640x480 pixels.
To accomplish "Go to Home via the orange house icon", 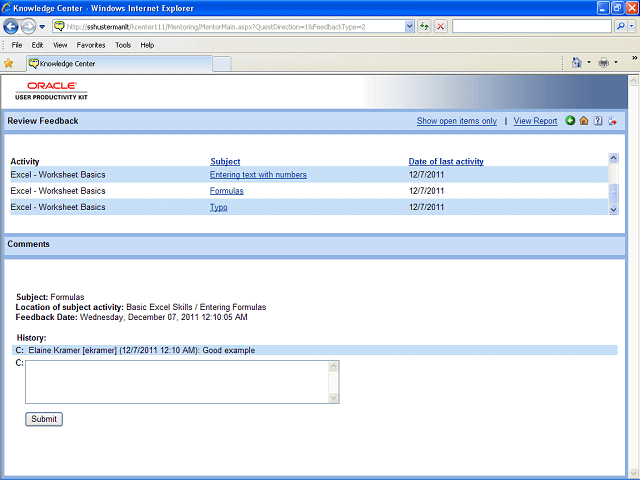I will coord(584,120).
